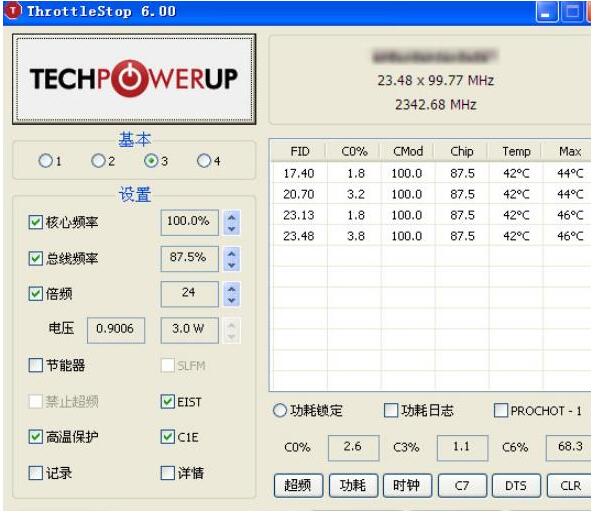Image resolution: width=593 pixels, height=514 pixels.
Task: Toggle the C1E checkbox
Action: (168, 437)
